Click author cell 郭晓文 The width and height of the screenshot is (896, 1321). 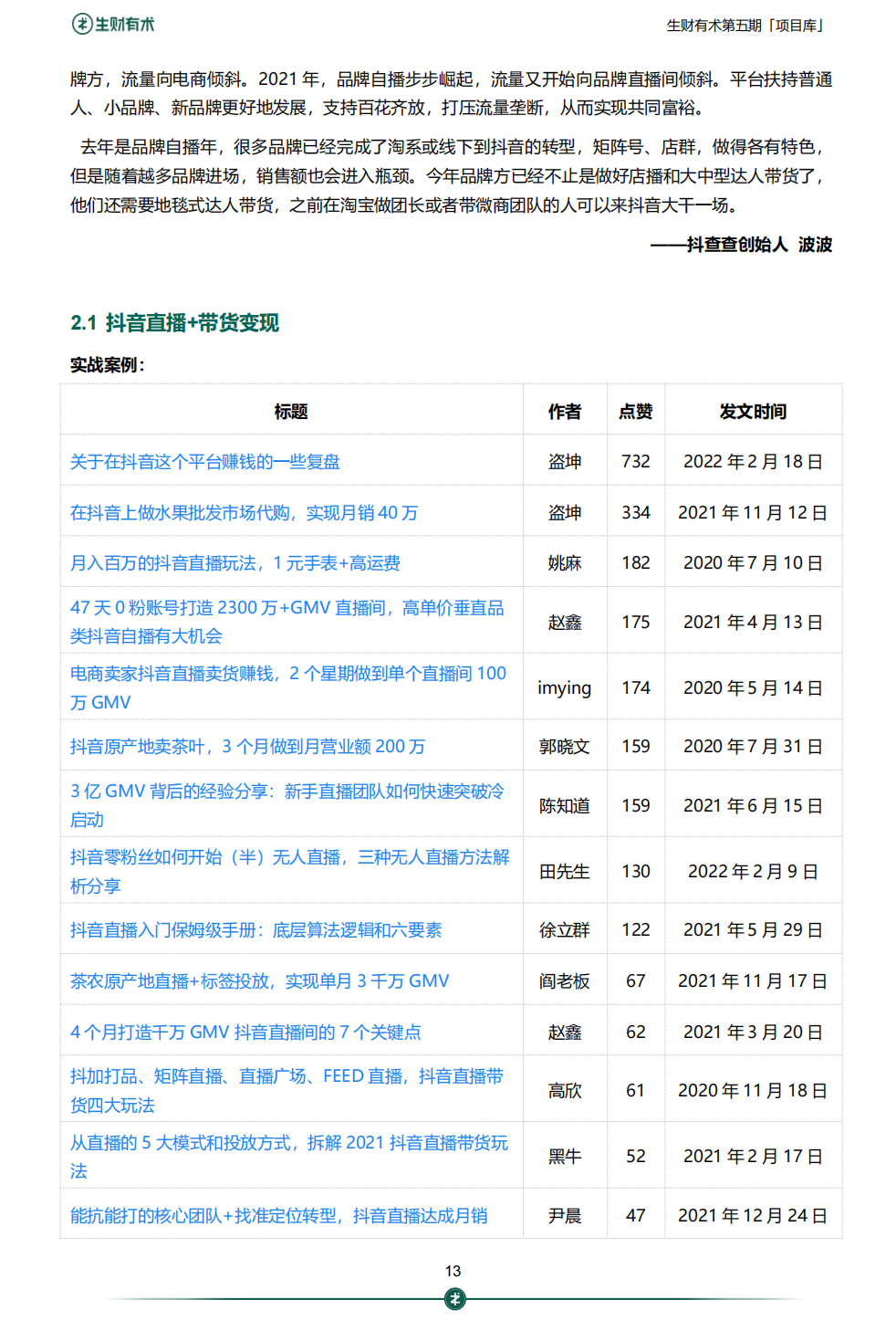click(x=565, y=747)
